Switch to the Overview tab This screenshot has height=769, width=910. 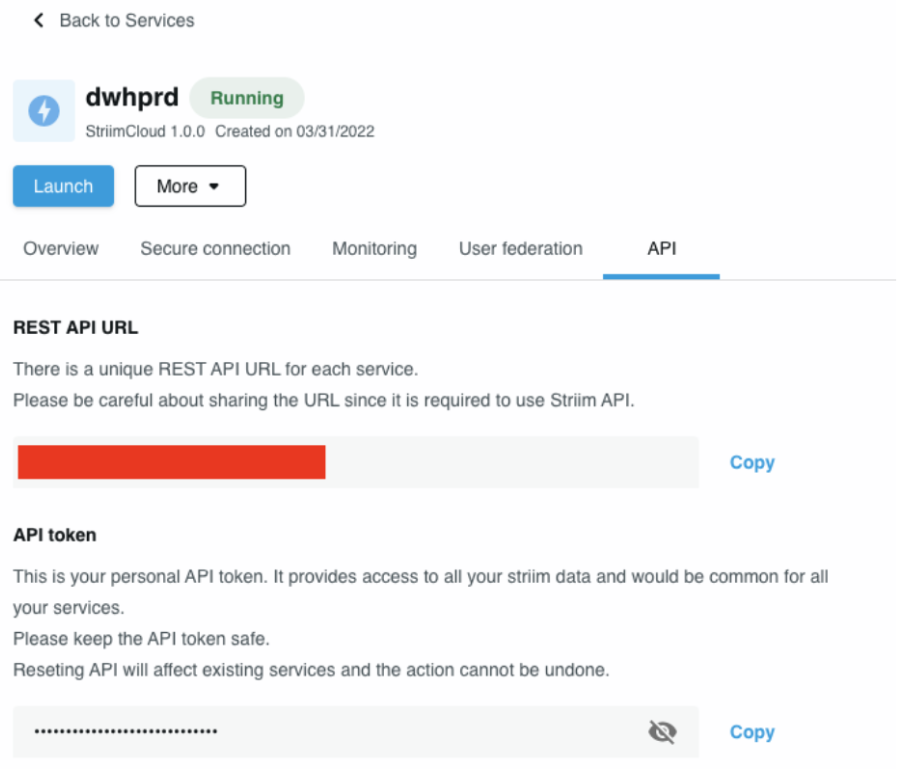tap(61, 248)
